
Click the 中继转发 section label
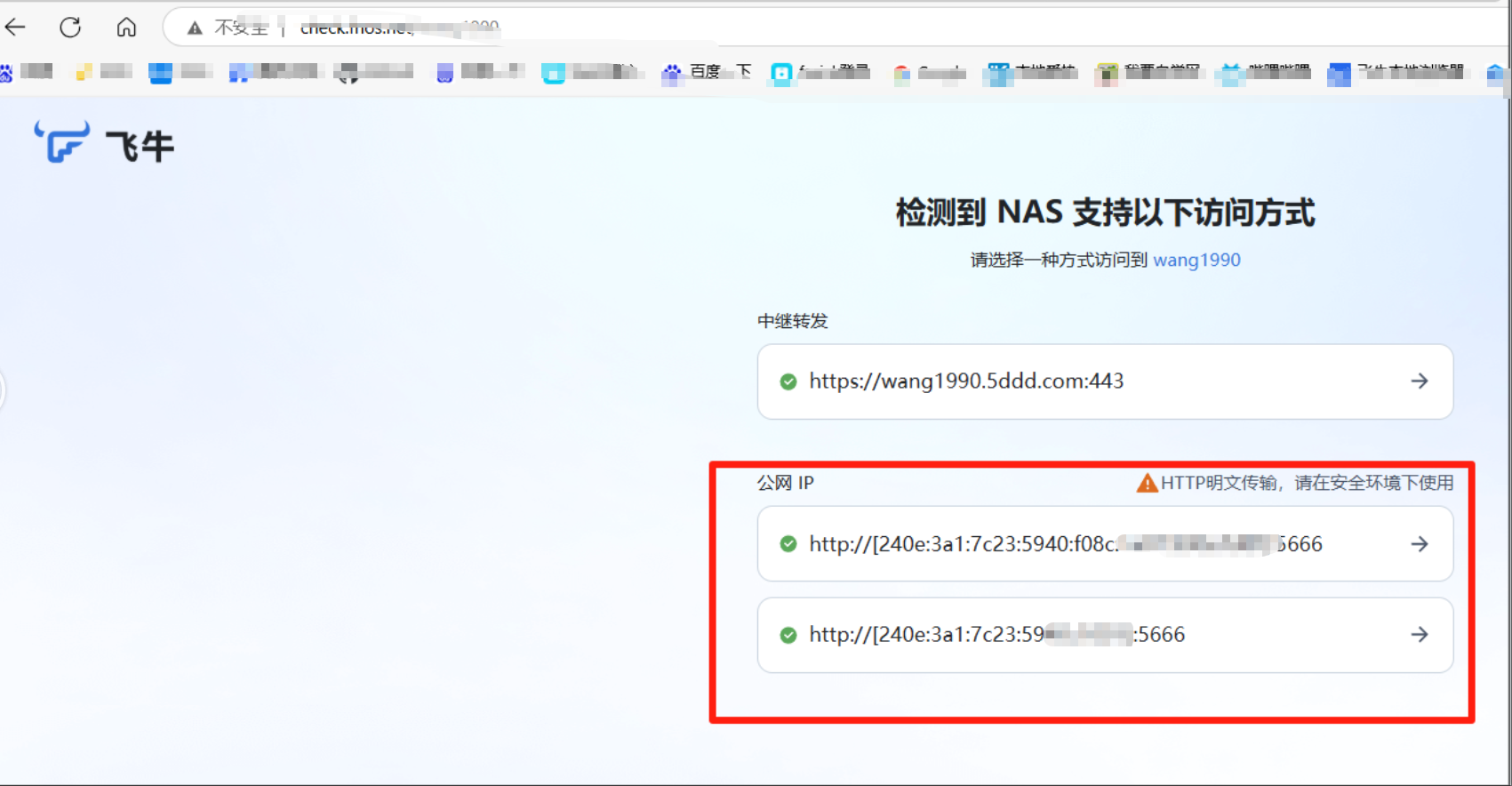792,321
